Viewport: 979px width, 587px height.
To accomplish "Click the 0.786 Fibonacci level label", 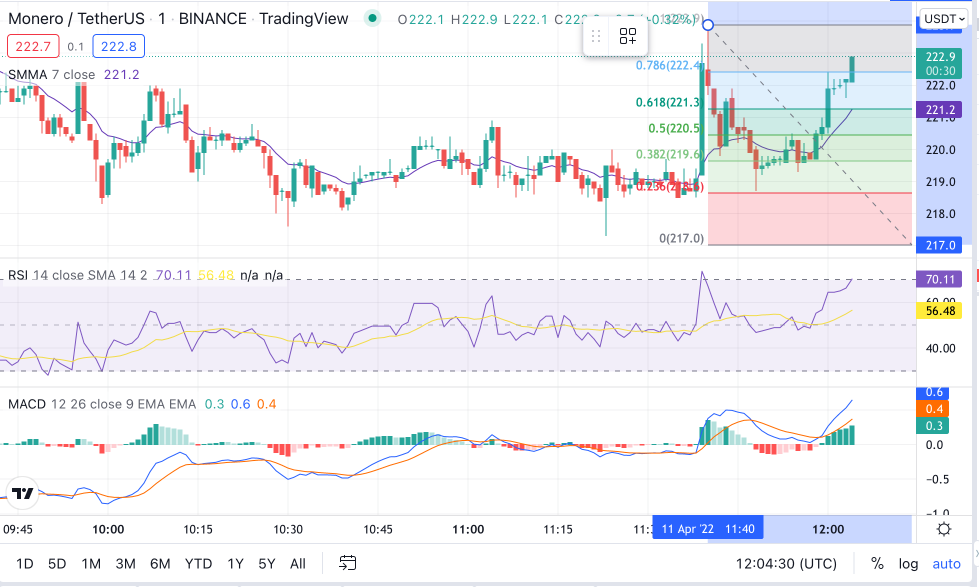I will click(669, 66).
